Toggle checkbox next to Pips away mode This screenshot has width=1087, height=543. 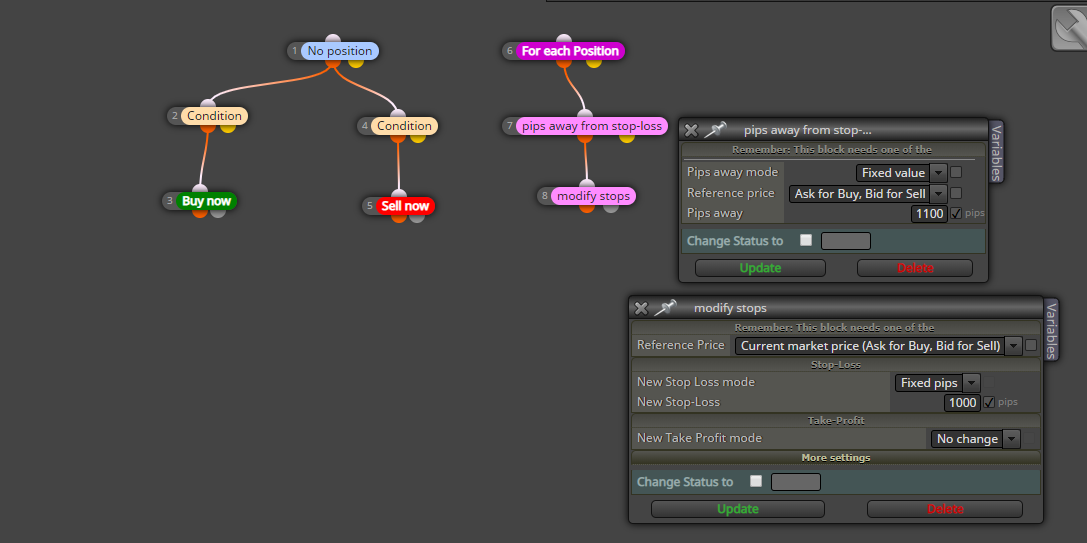(956, 172)
